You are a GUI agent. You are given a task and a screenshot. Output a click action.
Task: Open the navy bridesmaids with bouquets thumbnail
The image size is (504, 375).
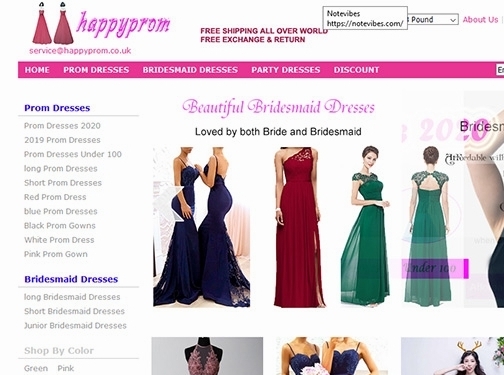coord(332,356)
